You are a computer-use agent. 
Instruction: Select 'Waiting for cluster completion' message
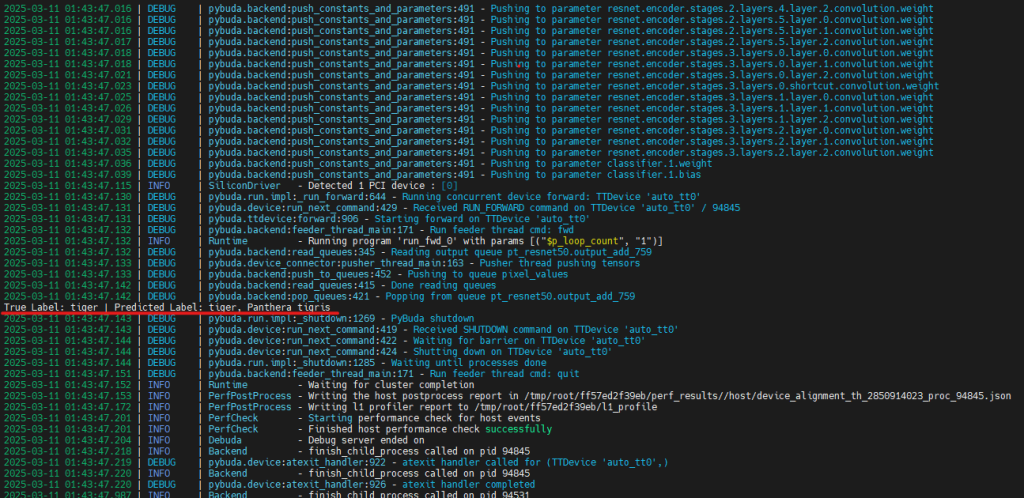click(391, 385)
